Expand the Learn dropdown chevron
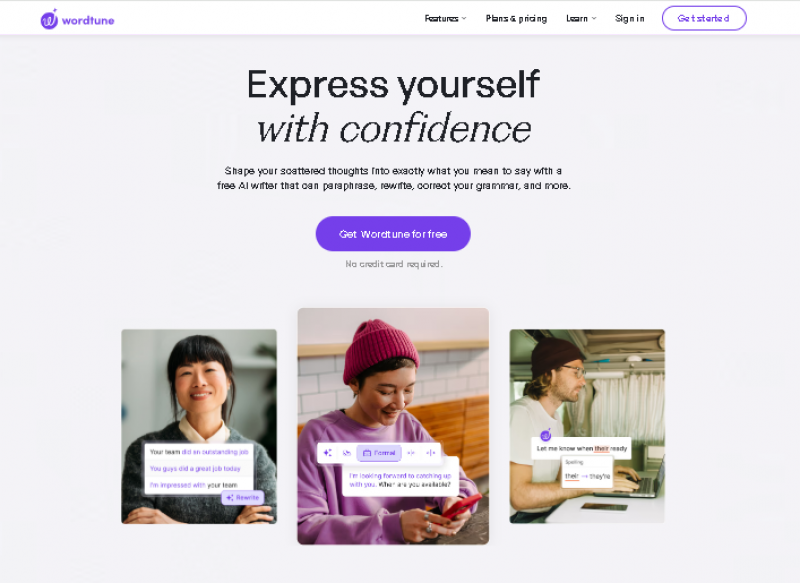 [x=594, y=18]
